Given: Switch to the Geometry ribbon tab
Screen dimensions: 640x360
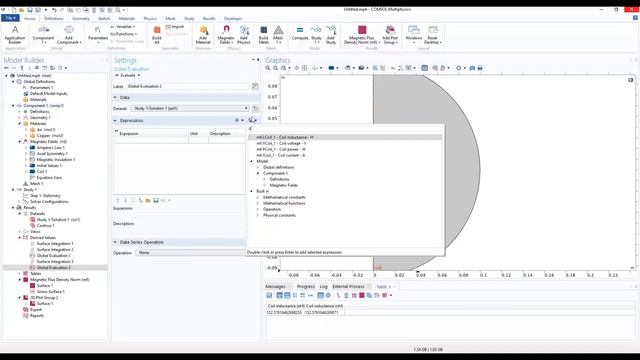Looking at the screenshot, I should (80, 18).
